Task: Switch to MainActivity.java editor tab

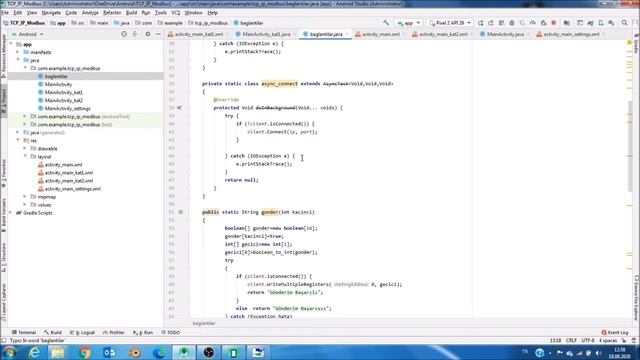Action: point(505,34)
